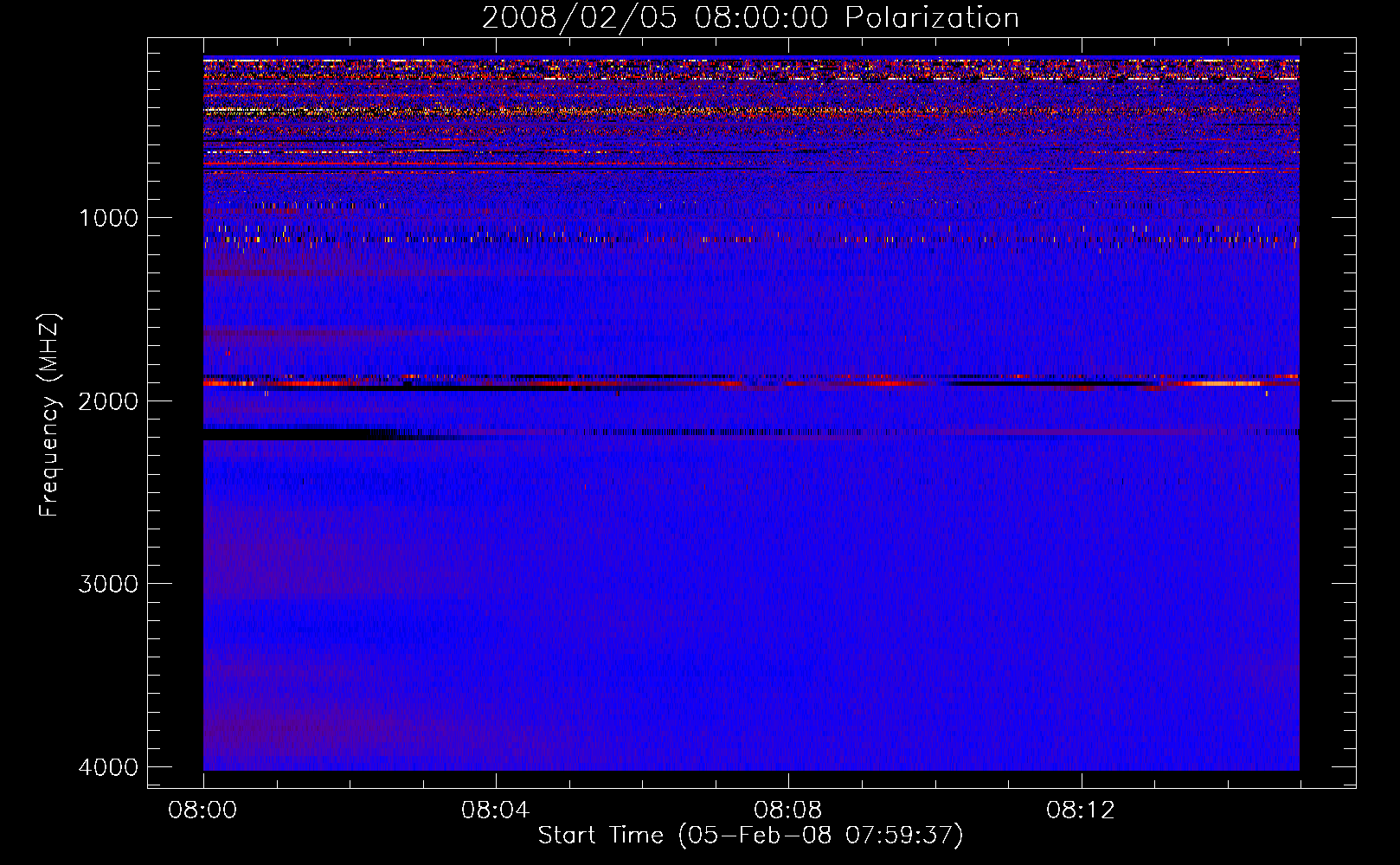This screenshot has width=1400, height=865.
Task: Click the 4000 frequency tick label
Action: (x=108, y=767)
